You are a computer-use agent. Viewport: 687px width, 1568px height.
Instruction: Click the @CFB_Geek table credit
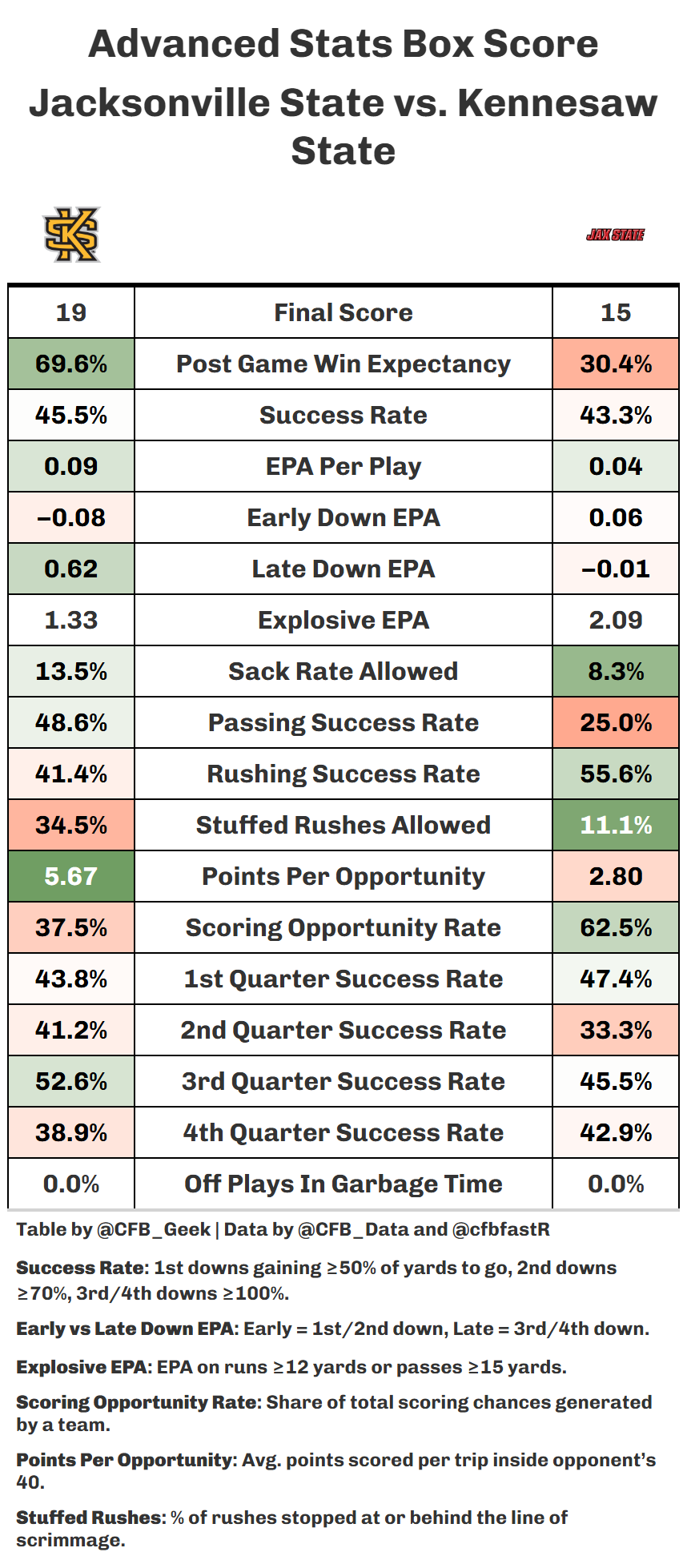coord(154,1229)
